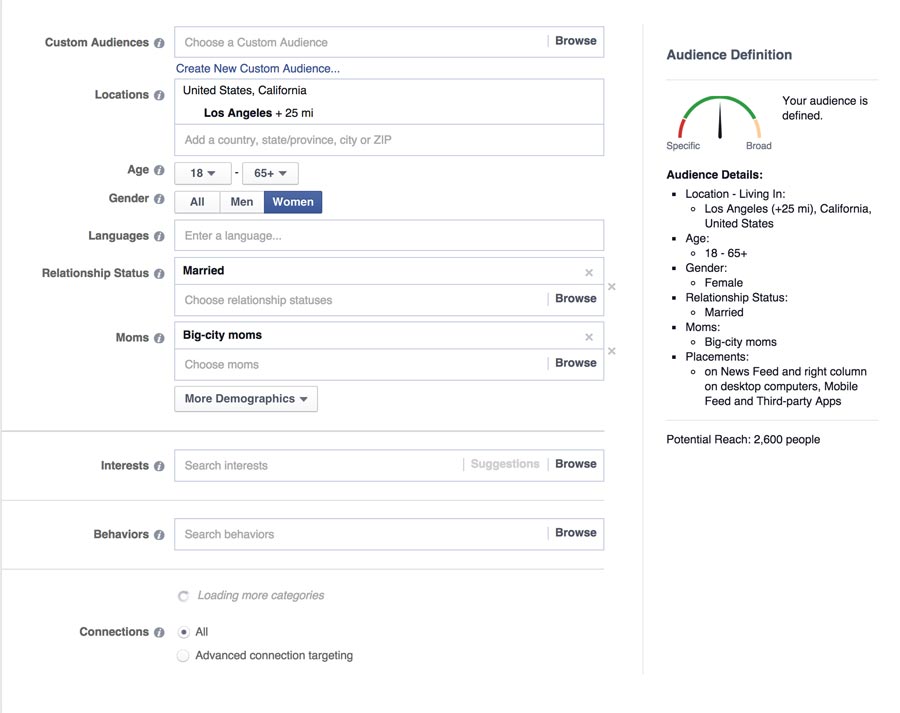
Task: Open the Custom Audiences info tooltip icon
Action: 159,43
